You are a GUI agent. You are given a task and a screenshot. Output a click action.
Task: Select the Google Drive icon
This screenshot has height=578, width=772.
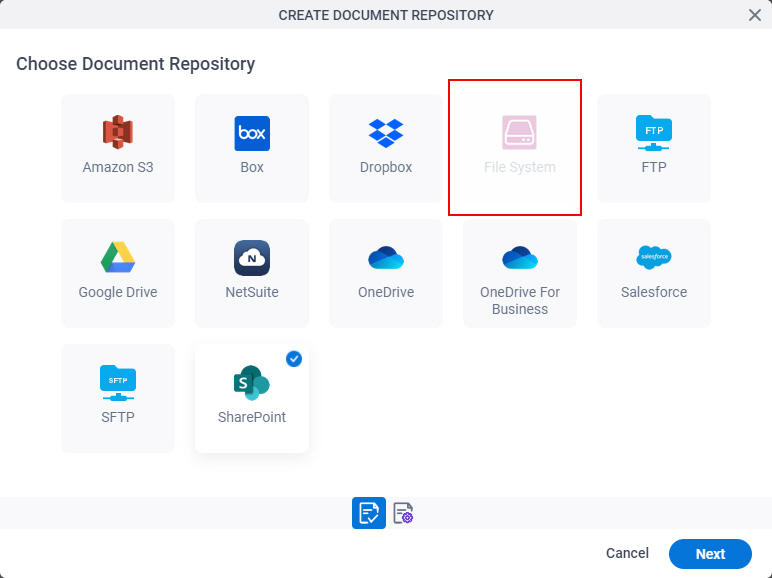coord(118,257)
